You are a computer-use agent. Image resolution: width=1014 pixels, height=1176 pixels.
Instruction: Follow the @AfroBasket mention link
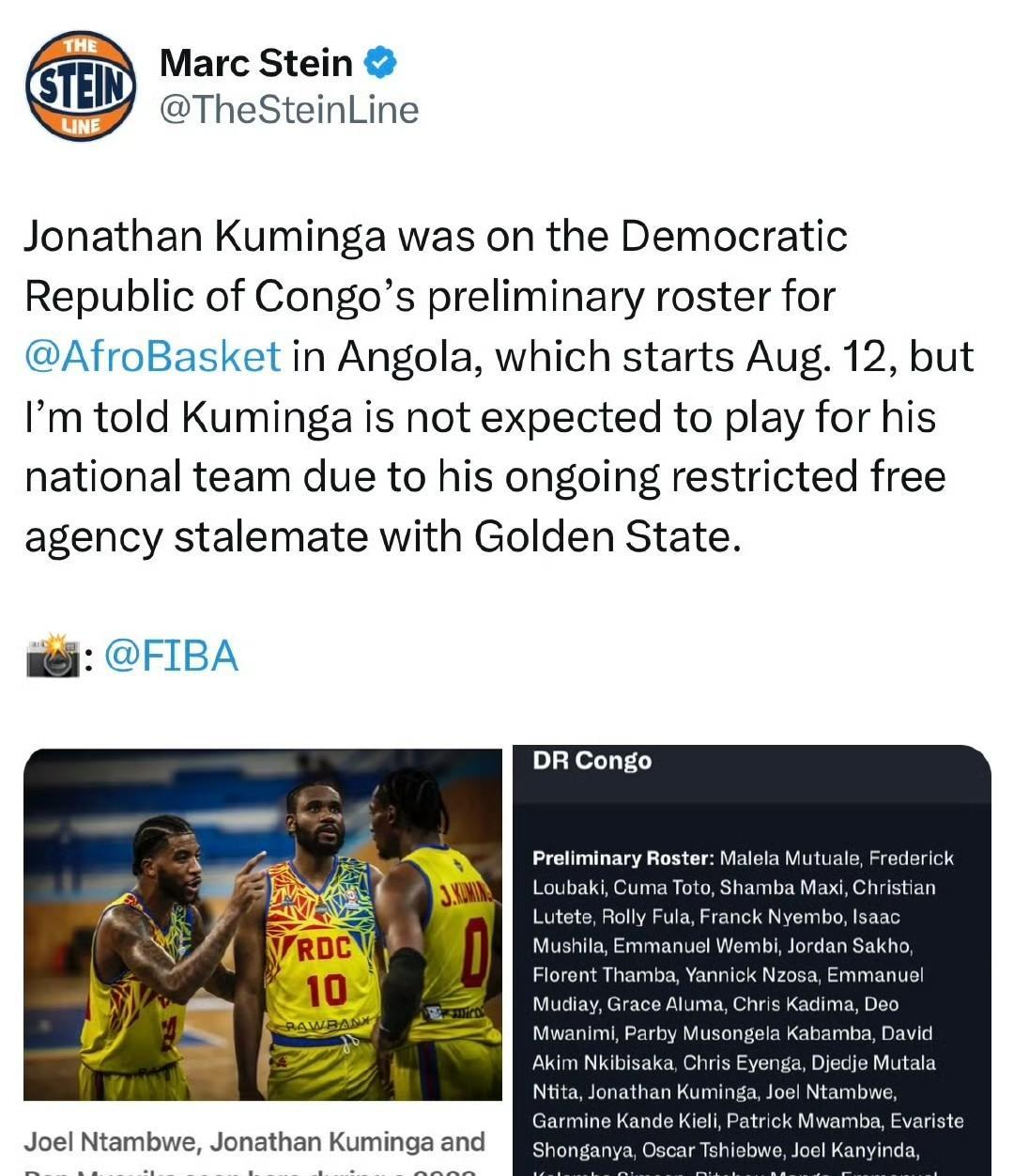(x=152, y=357)
